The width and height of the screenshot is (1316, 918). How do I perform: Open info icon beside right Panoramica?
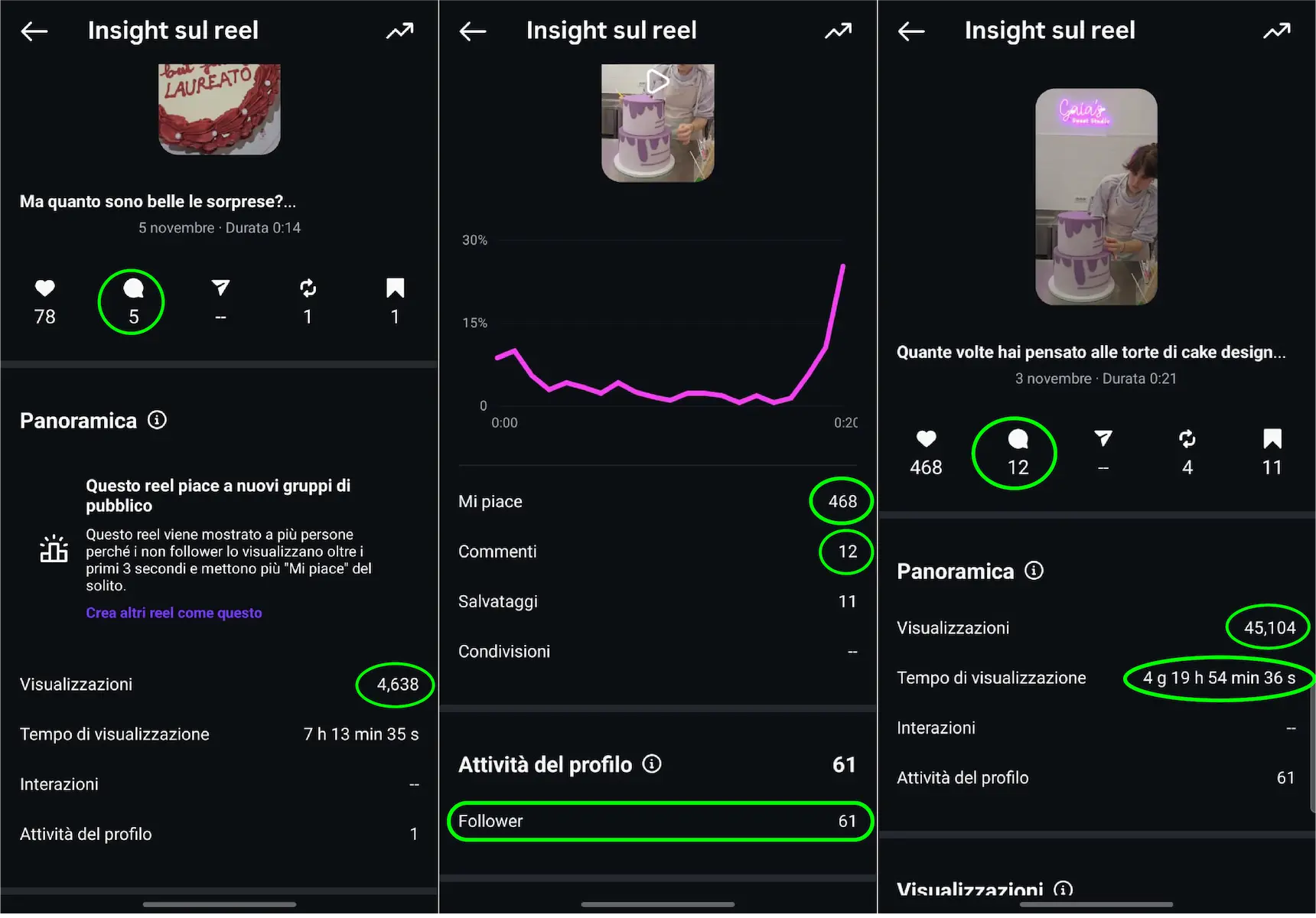click(1034, 571)
